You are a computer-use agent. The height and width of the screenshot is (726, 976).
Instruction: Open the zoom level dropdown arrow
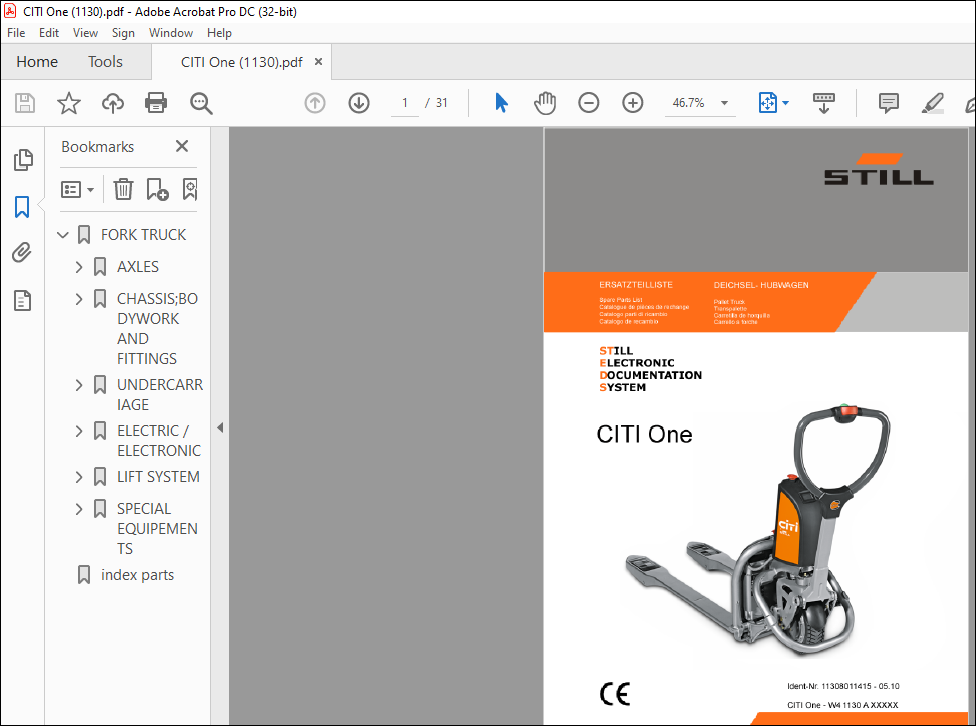click(725, 103)
